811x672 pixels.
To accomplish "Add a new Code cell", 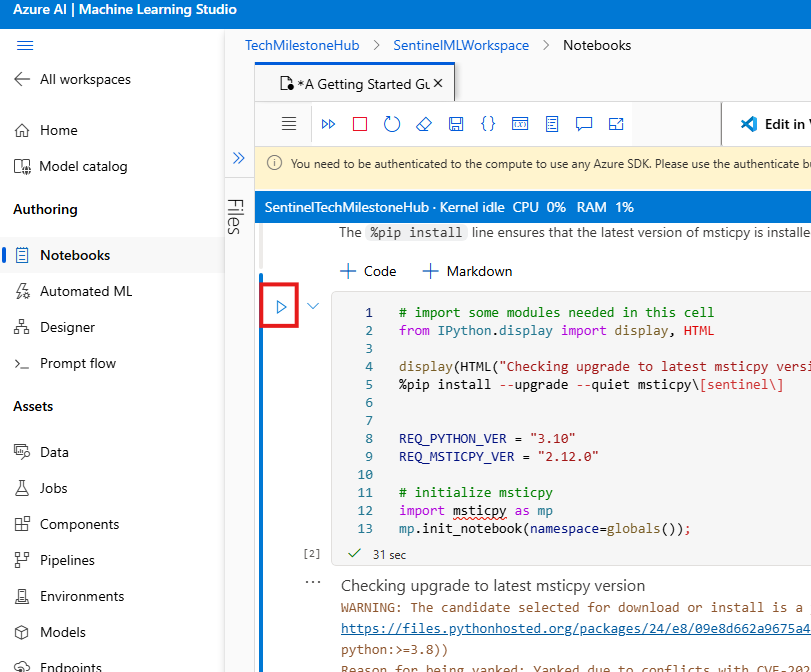I will pos(369,271).
